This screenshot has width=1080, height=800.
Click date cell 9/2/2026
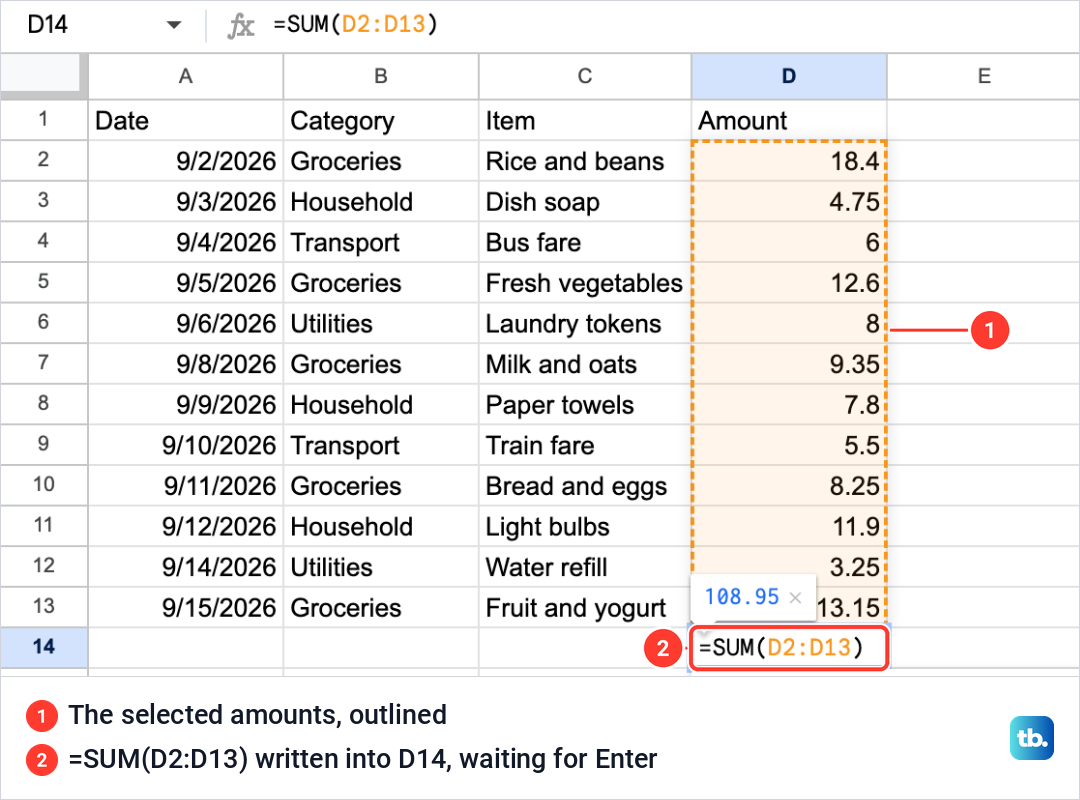pyautogui.click(x=185, y=161)
